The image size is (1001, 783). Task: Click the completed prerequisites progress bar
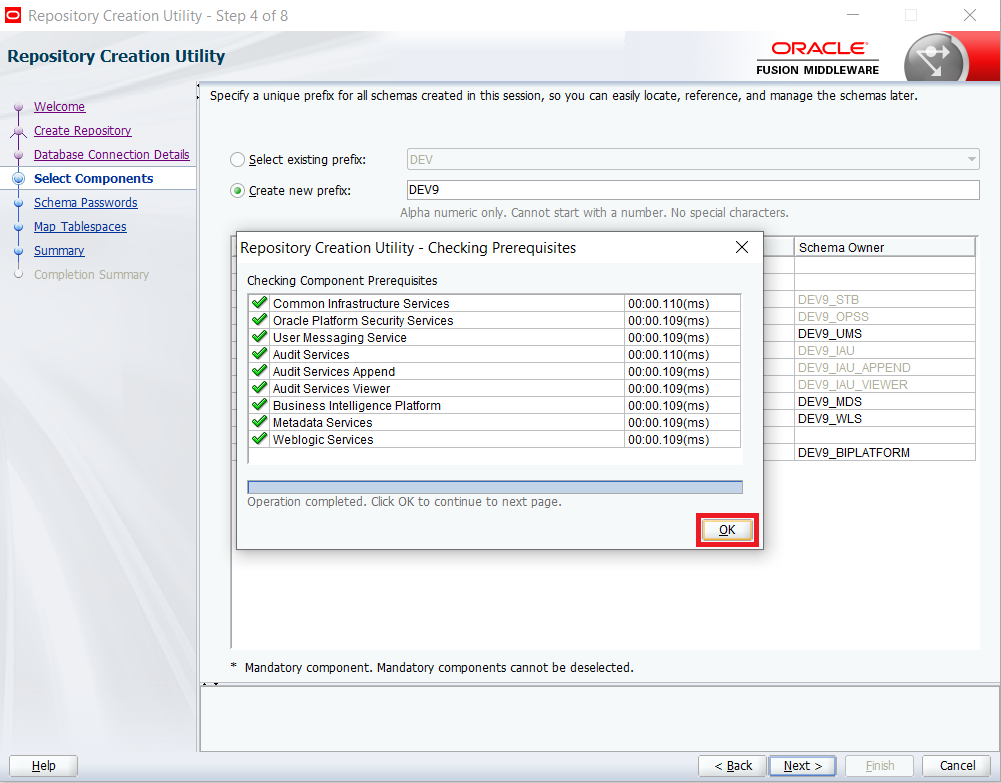[x=495, y=488]
